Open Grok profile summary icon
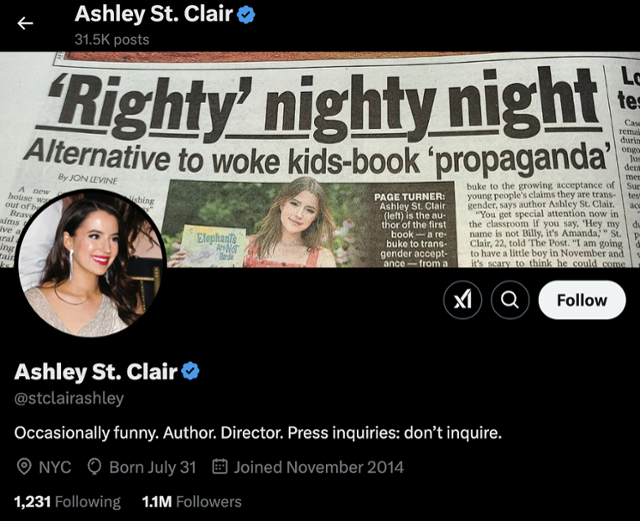 tap(462, 300)
